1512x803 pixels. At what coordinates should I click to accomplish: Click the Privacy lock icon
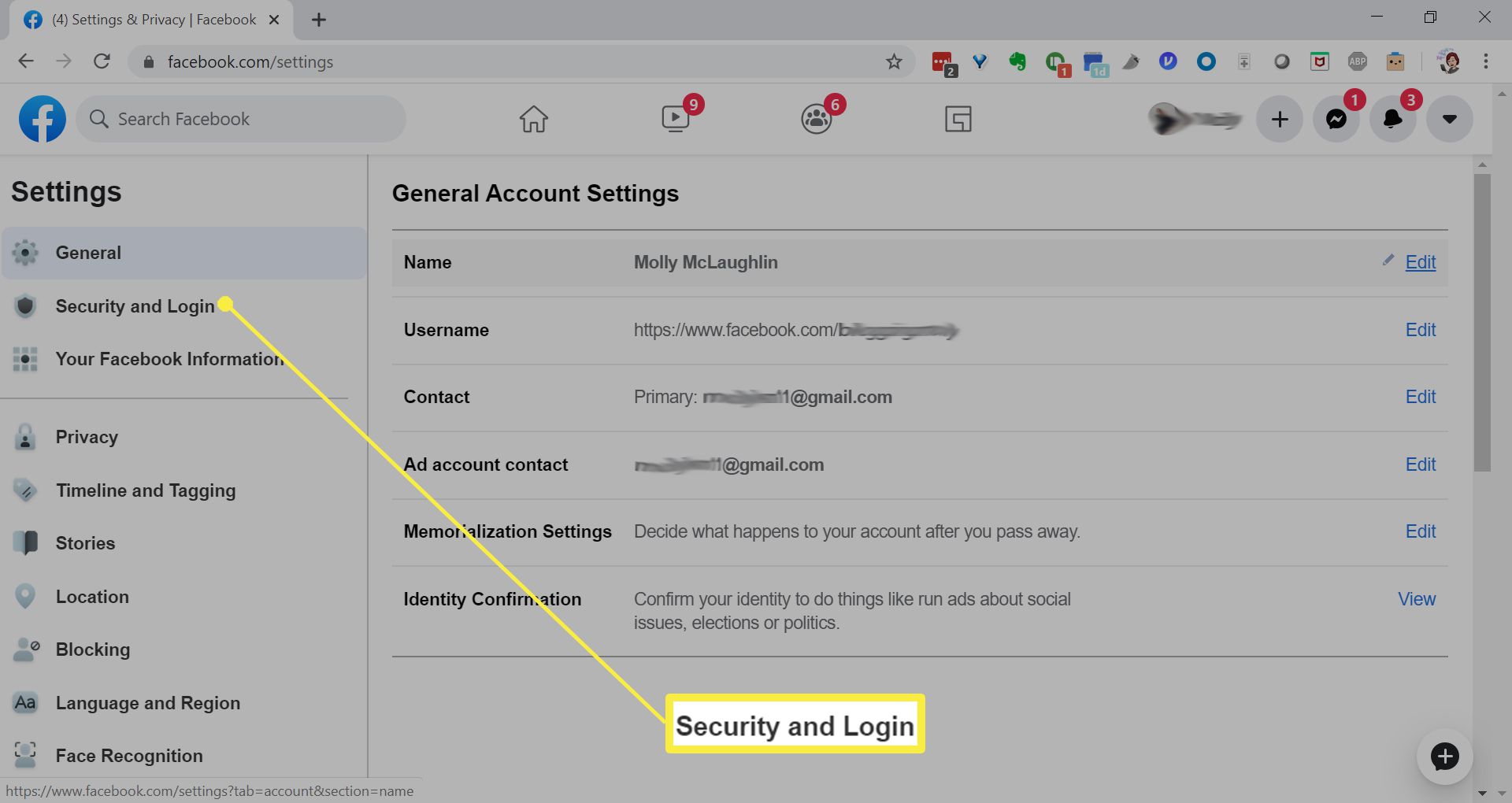[25, 437]
